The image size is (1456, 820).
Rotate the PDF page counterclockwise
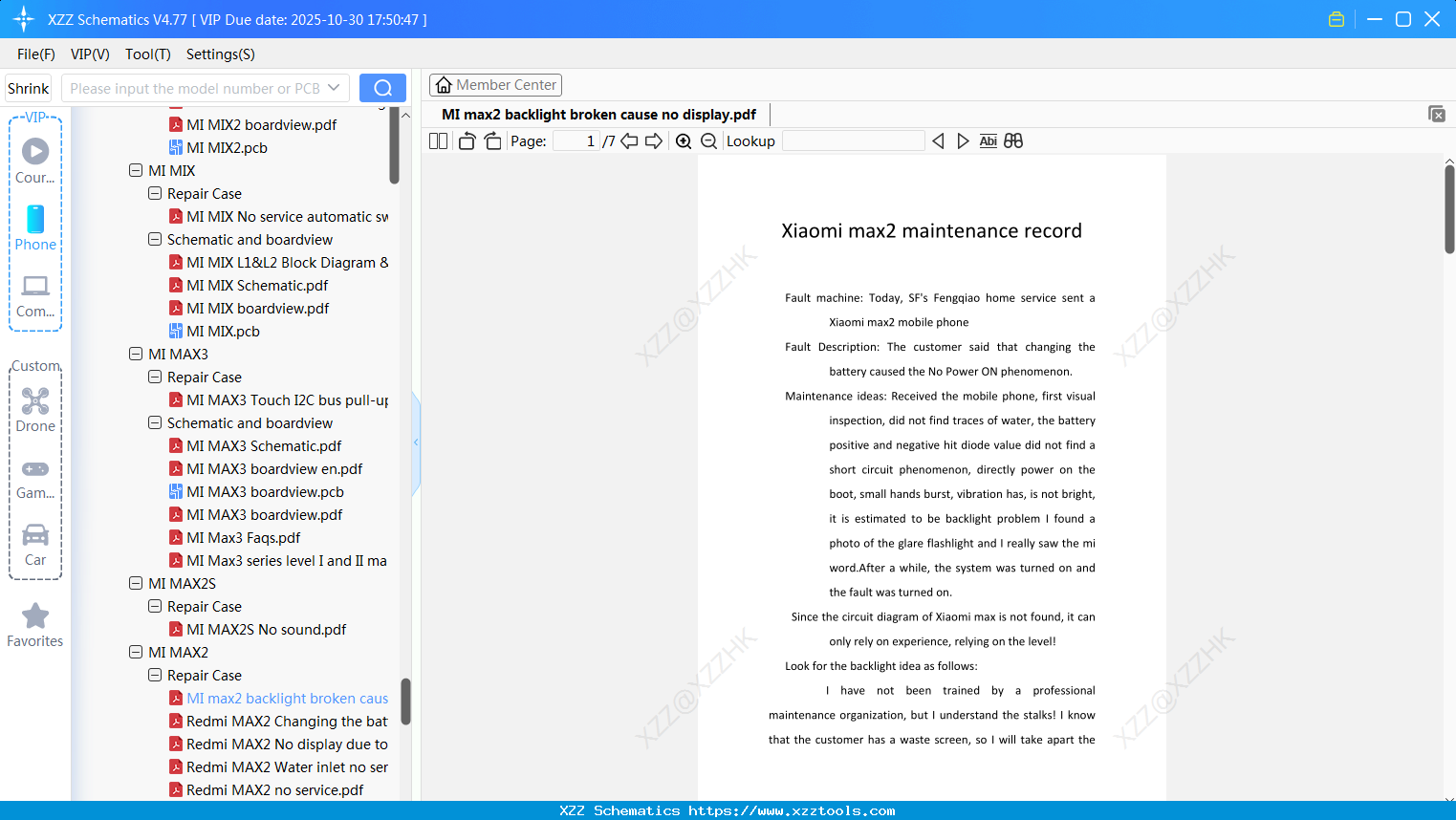[467, 141]
